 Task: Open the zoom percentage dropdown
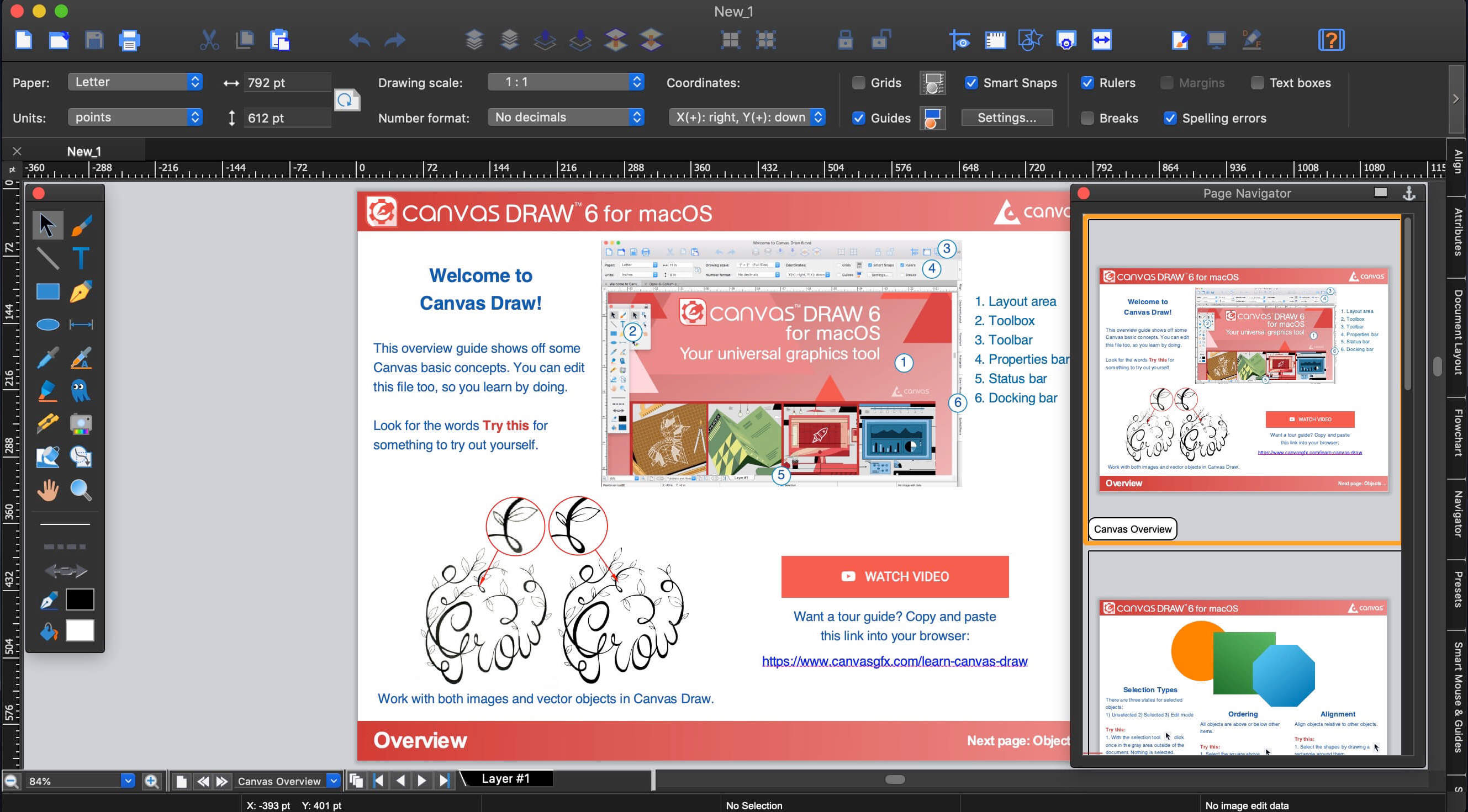point(128,781)
